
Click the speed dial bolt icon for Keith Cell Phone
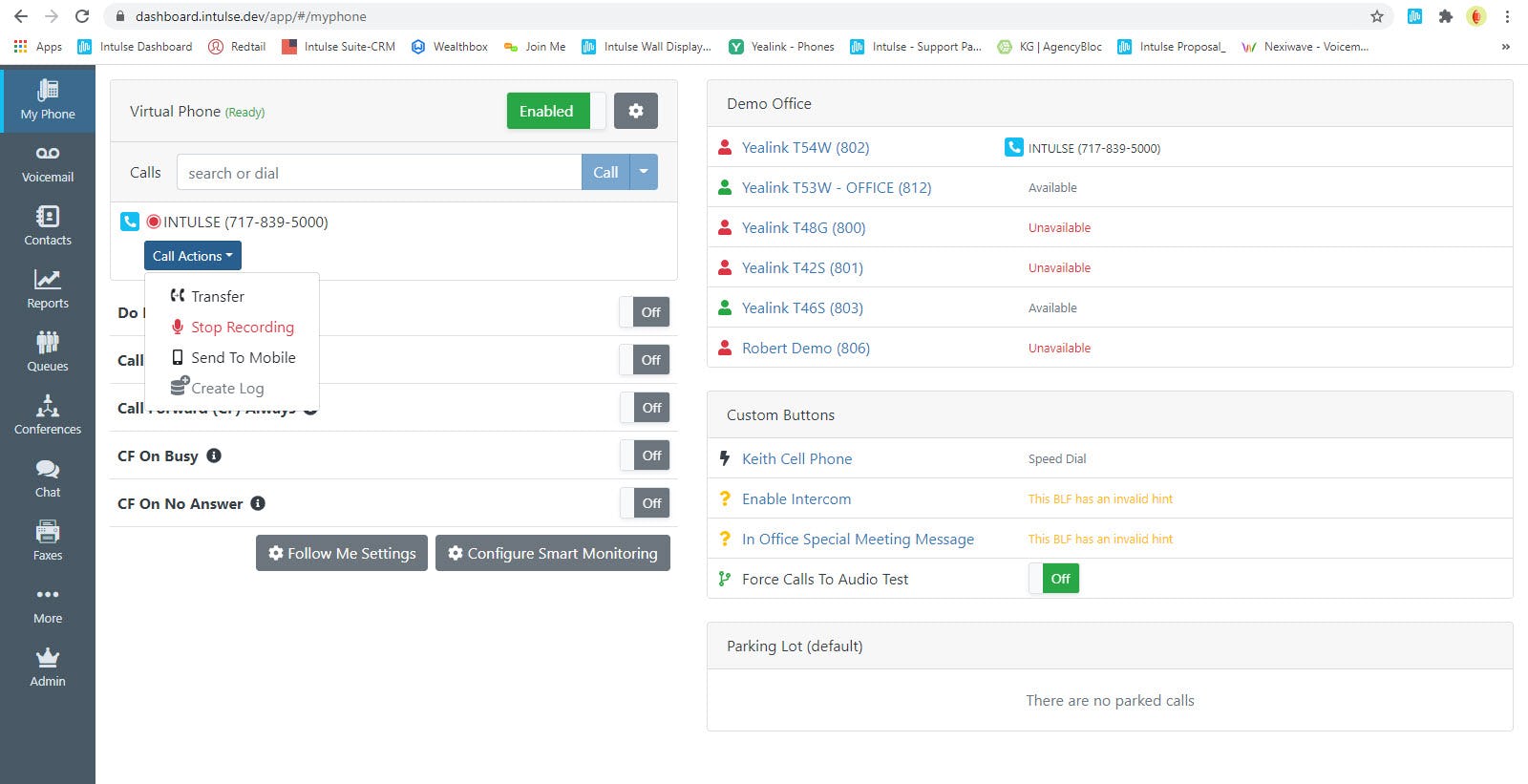[725, 458]
